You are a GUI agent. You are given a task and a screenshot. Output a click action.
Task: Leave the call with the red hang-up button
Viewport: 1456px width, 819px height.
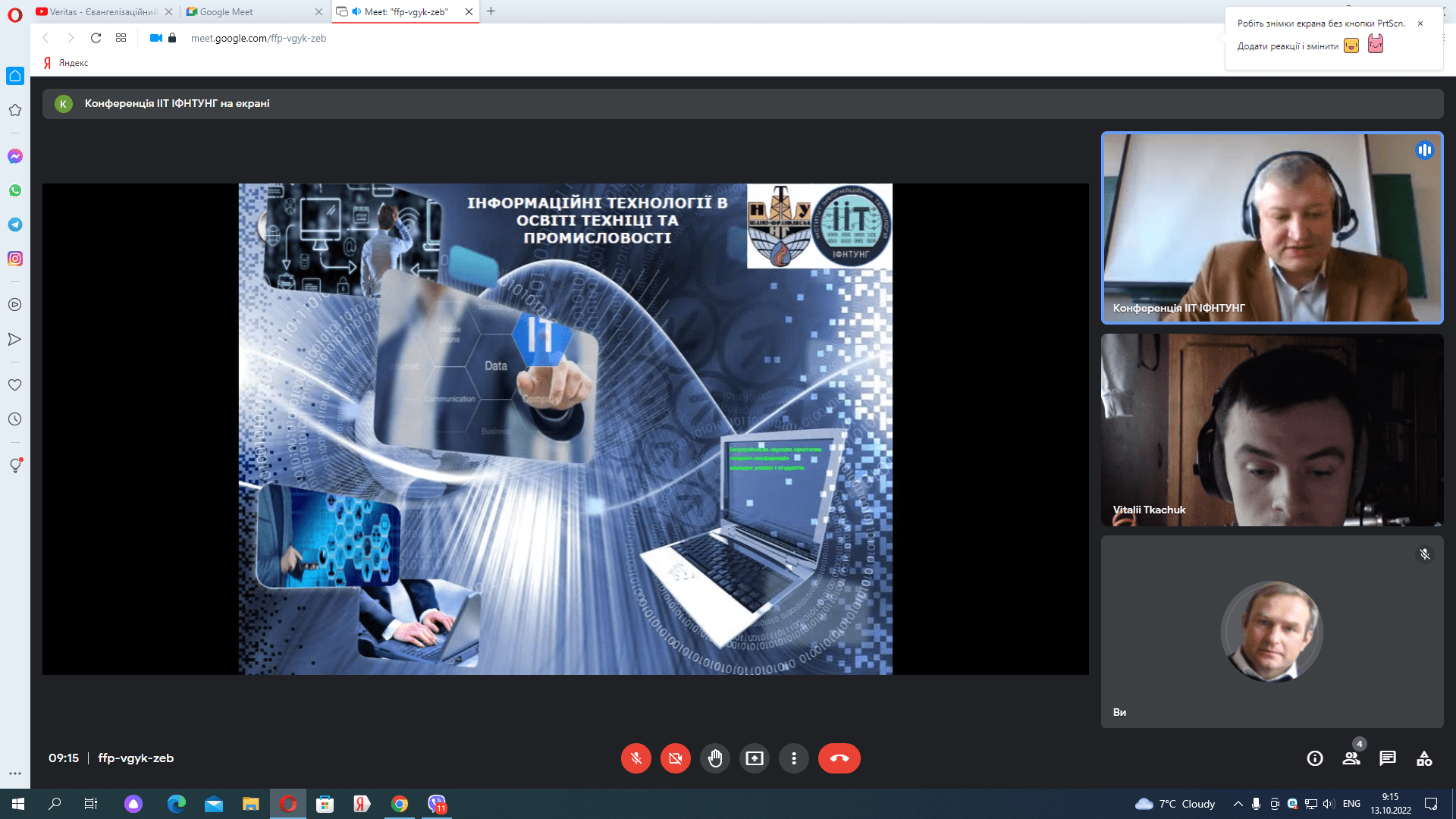[839, 758]
